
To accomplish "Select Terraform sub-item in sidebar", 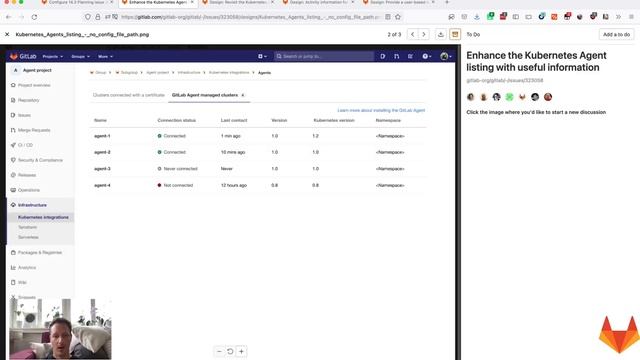I will coord(27,227).
